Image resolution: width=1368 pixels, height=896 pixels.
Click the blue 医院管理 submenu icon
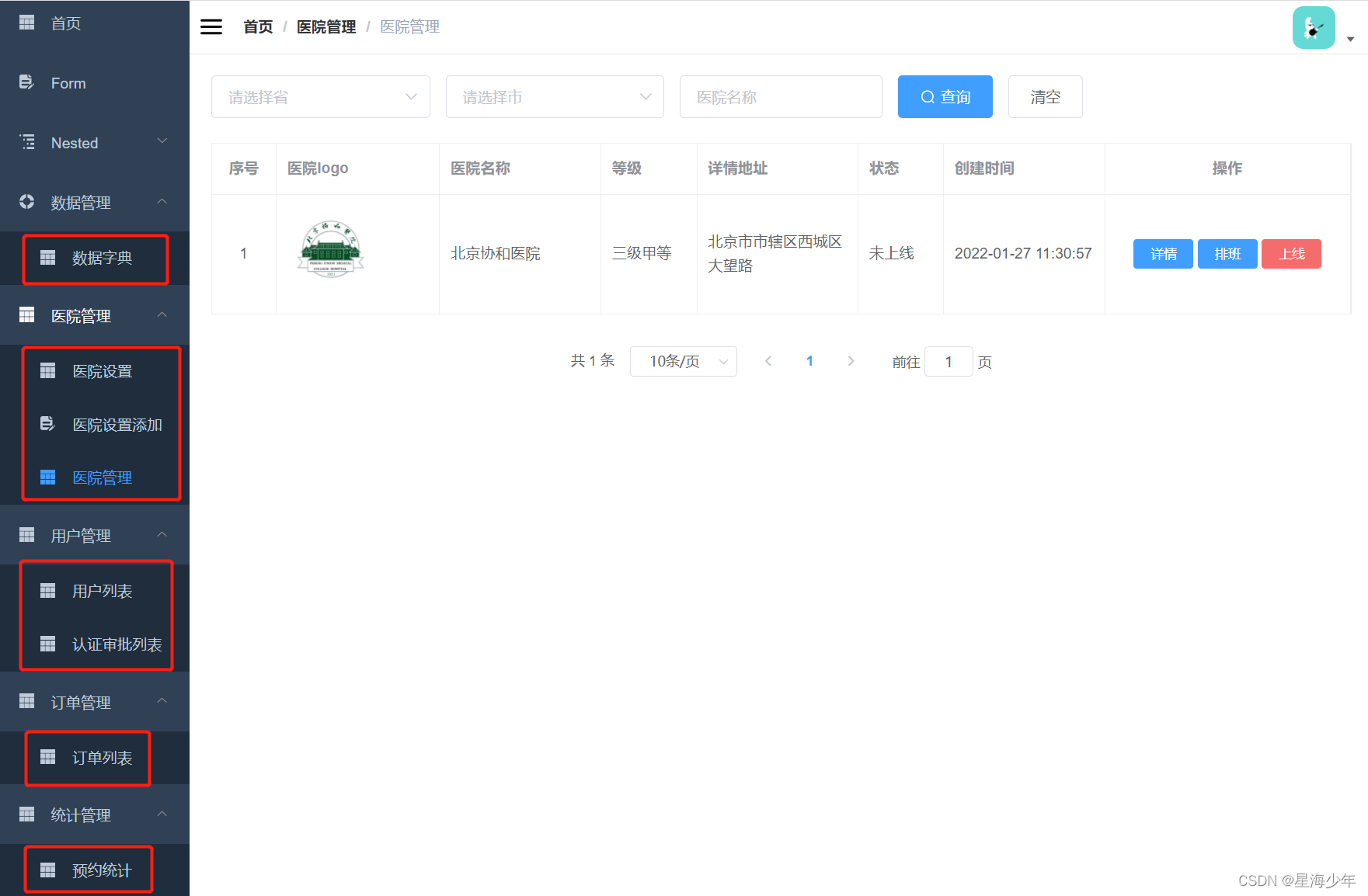coord(48,478)
